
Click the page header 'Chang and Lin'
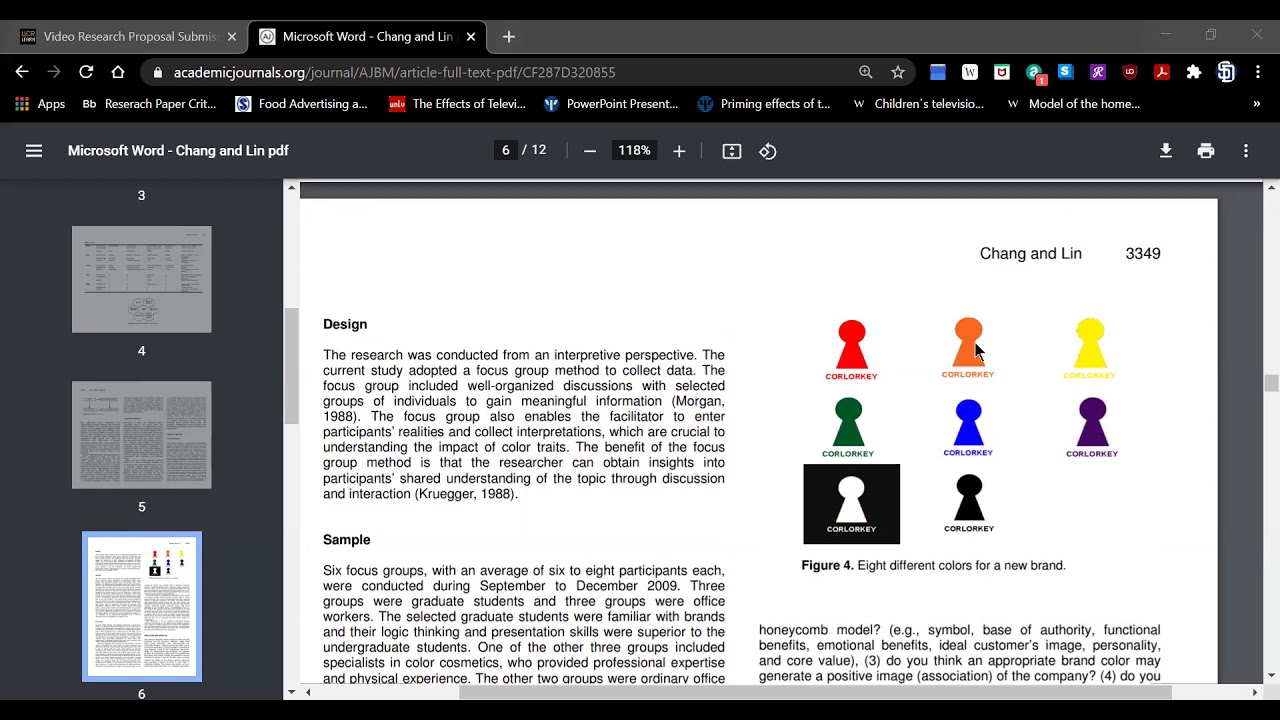(1031, 254)
